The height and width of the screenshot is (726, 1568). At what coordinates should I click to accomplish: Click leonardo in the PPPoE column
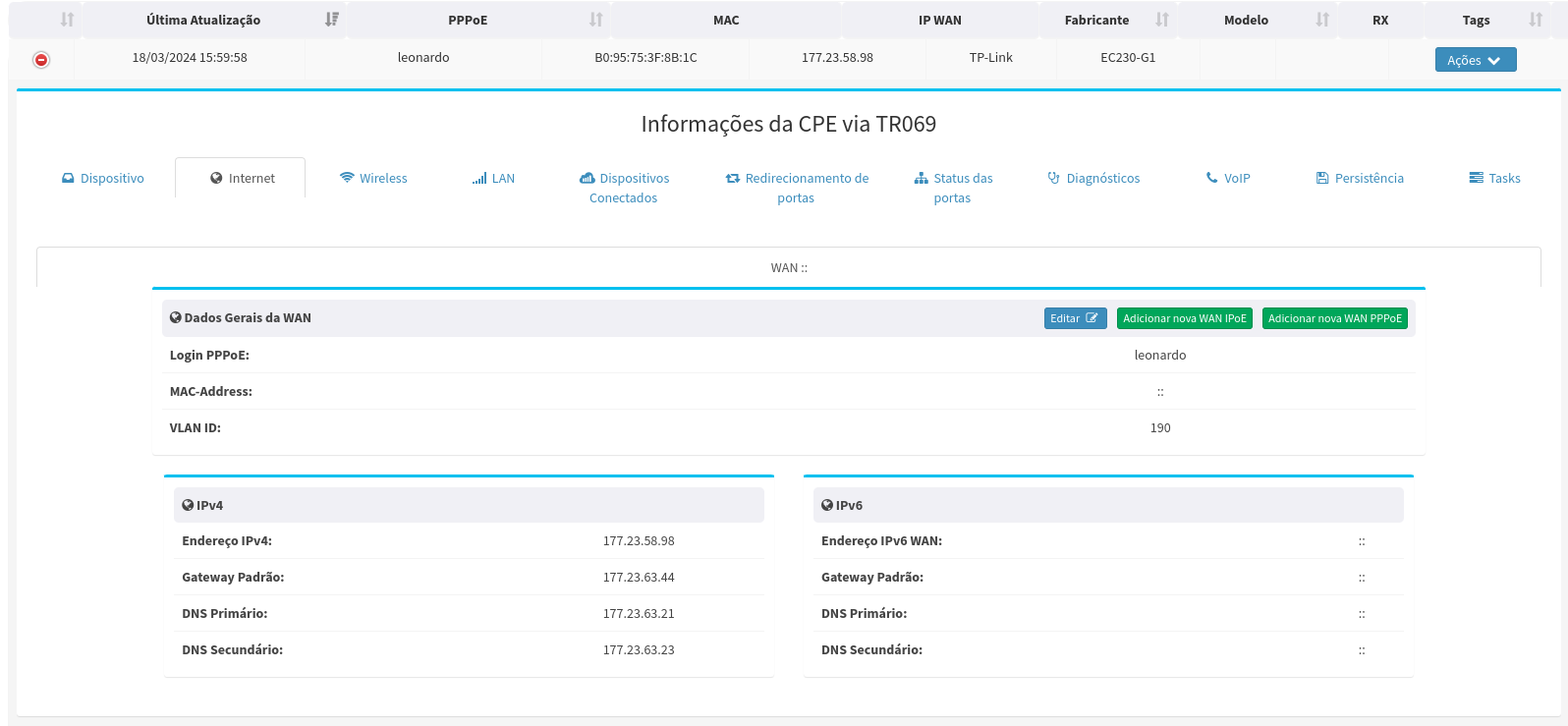[x=423, y=57]
